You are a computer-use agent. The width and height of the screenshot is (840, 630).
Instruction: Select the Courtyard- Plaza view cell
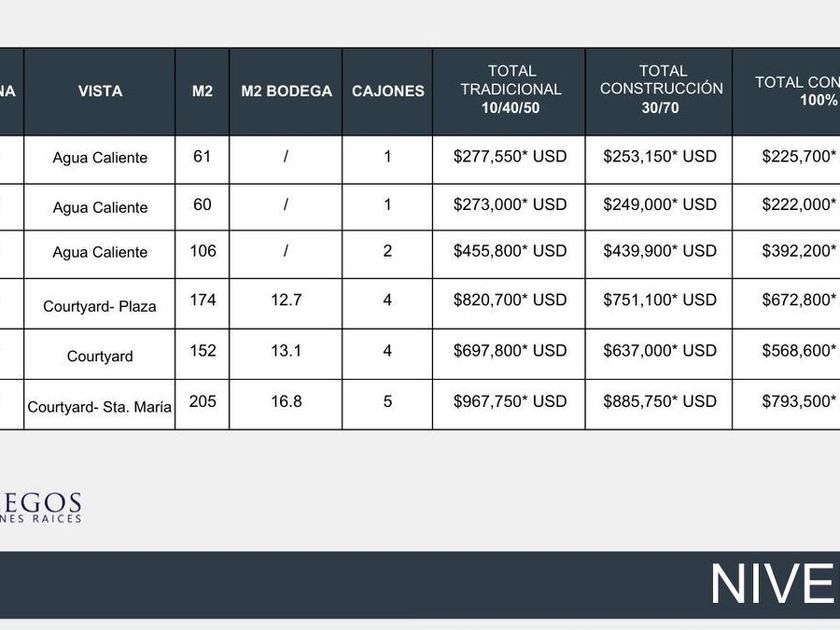(x=100, y=306)
